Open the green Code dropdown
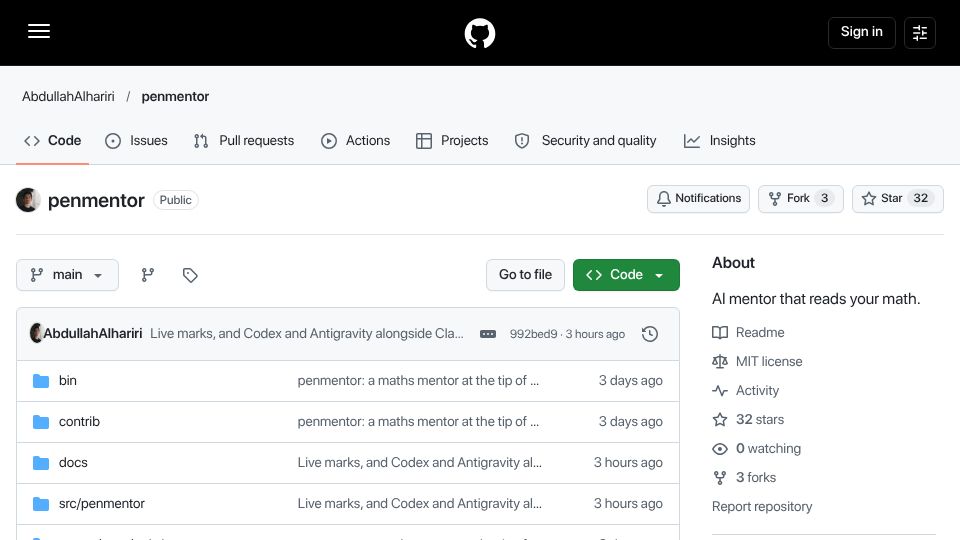960x540 pixels. tap(626, 275)
